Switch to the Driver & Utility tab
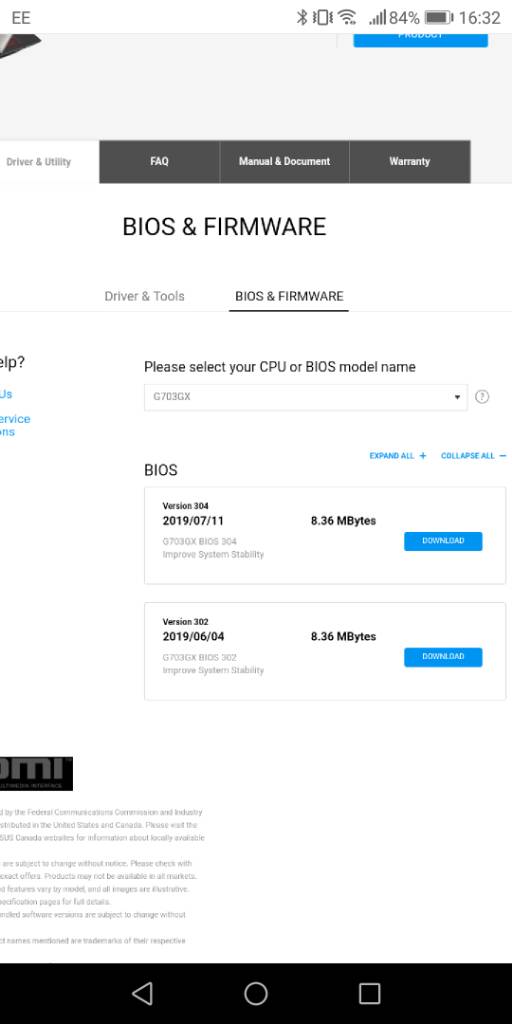The height and width of the screenshot is (1024, 512). pos(50,161)
